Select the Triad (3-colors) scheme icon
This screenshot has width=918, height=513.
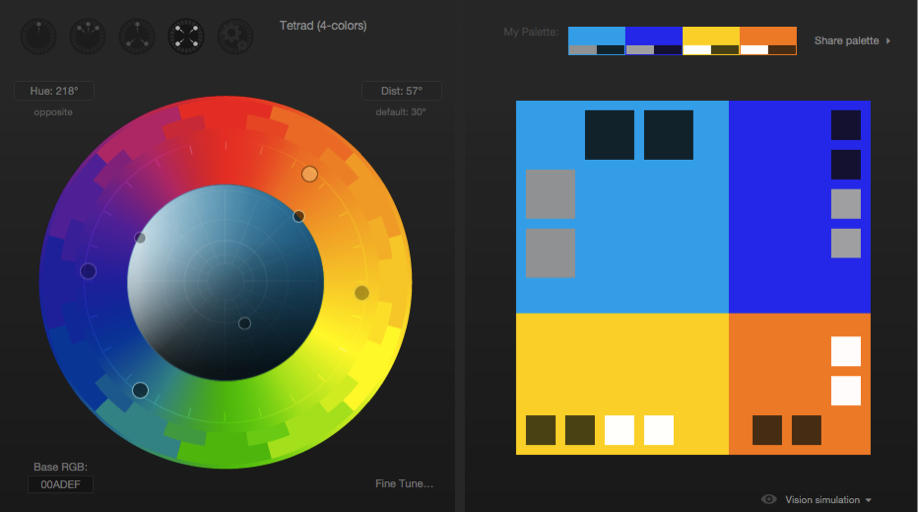137,36
